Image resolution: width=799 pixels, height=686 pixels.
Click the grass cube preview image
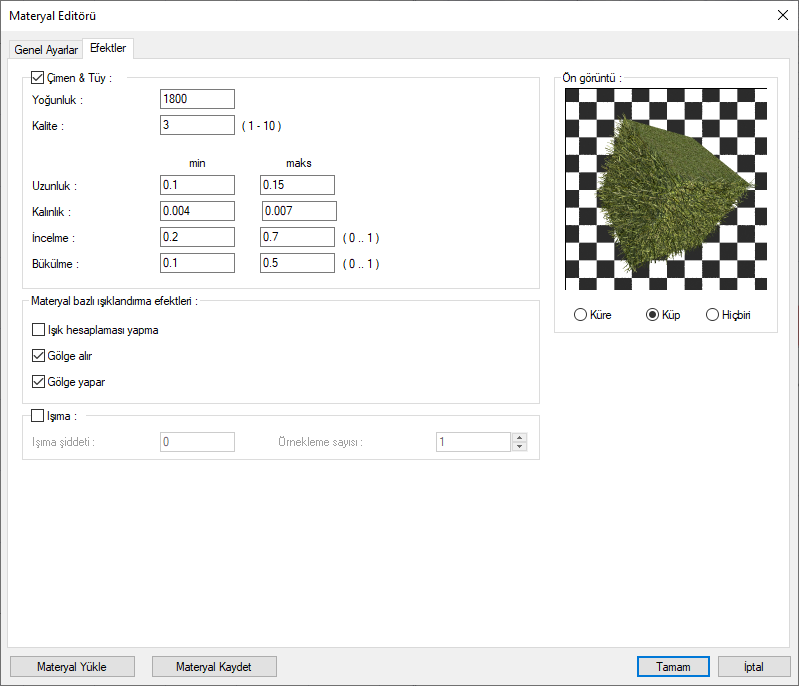665,189
